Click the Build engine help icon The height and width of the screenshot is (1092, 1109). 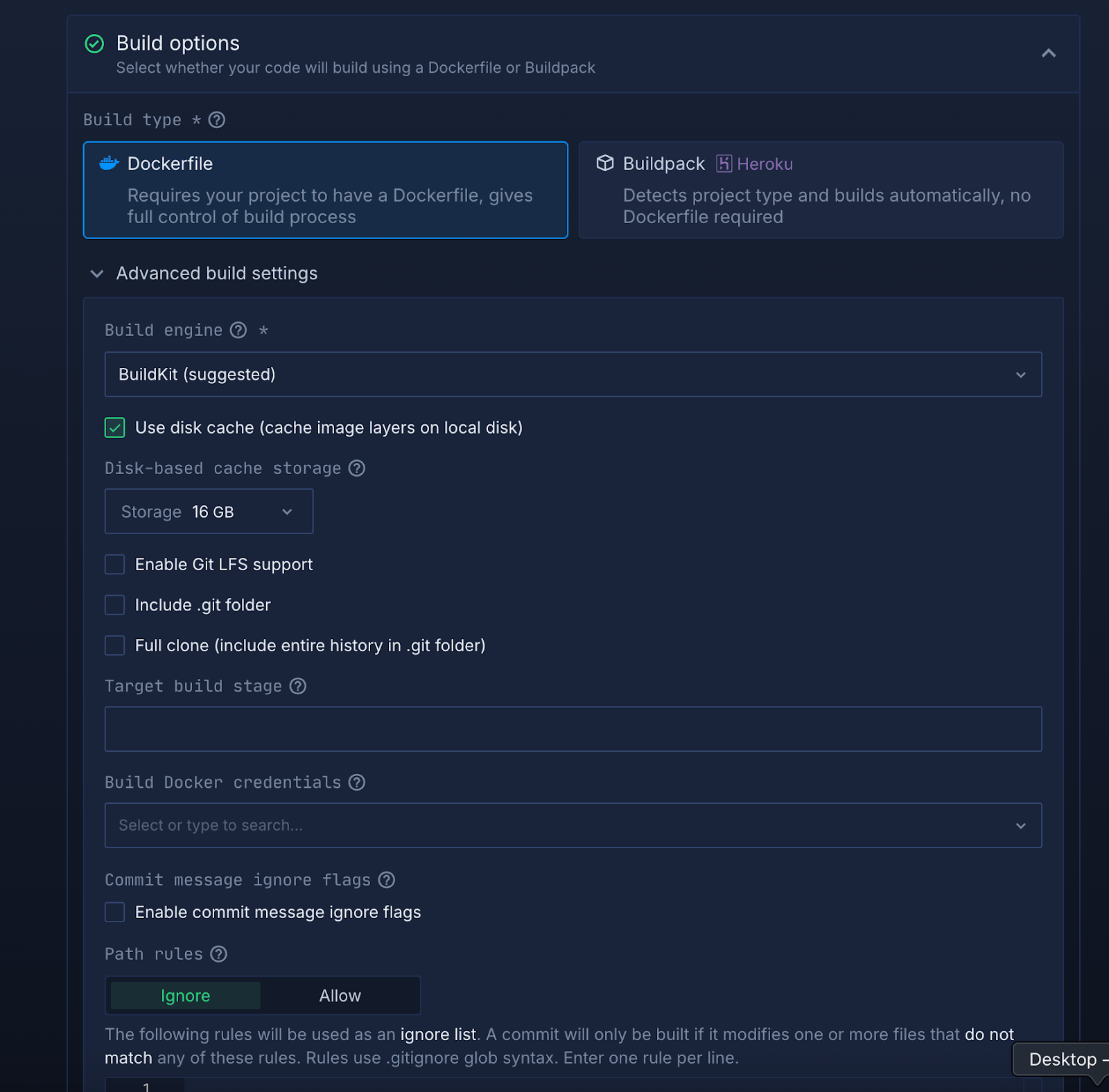[238, 330]
